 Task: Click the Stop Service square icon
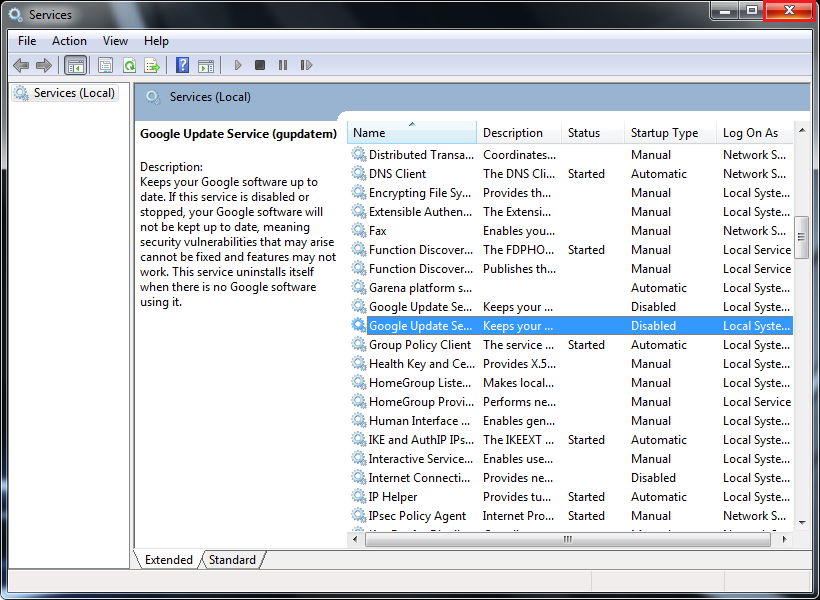pos(260,65)
